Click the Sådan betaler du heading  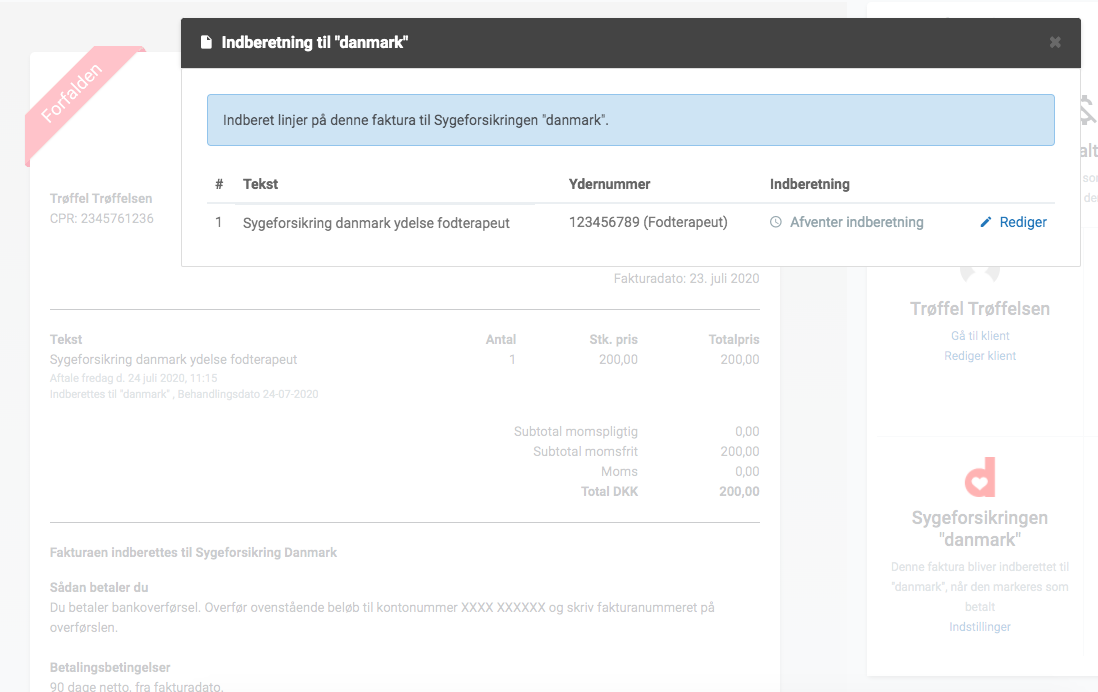click(x=99, y=588)
